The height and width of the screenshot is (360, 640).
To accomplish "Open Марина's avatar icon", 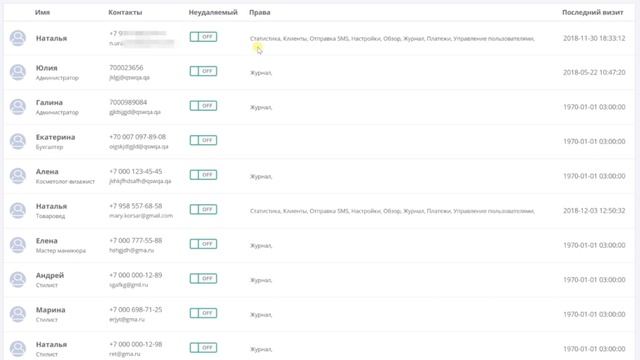I will 18,314.
